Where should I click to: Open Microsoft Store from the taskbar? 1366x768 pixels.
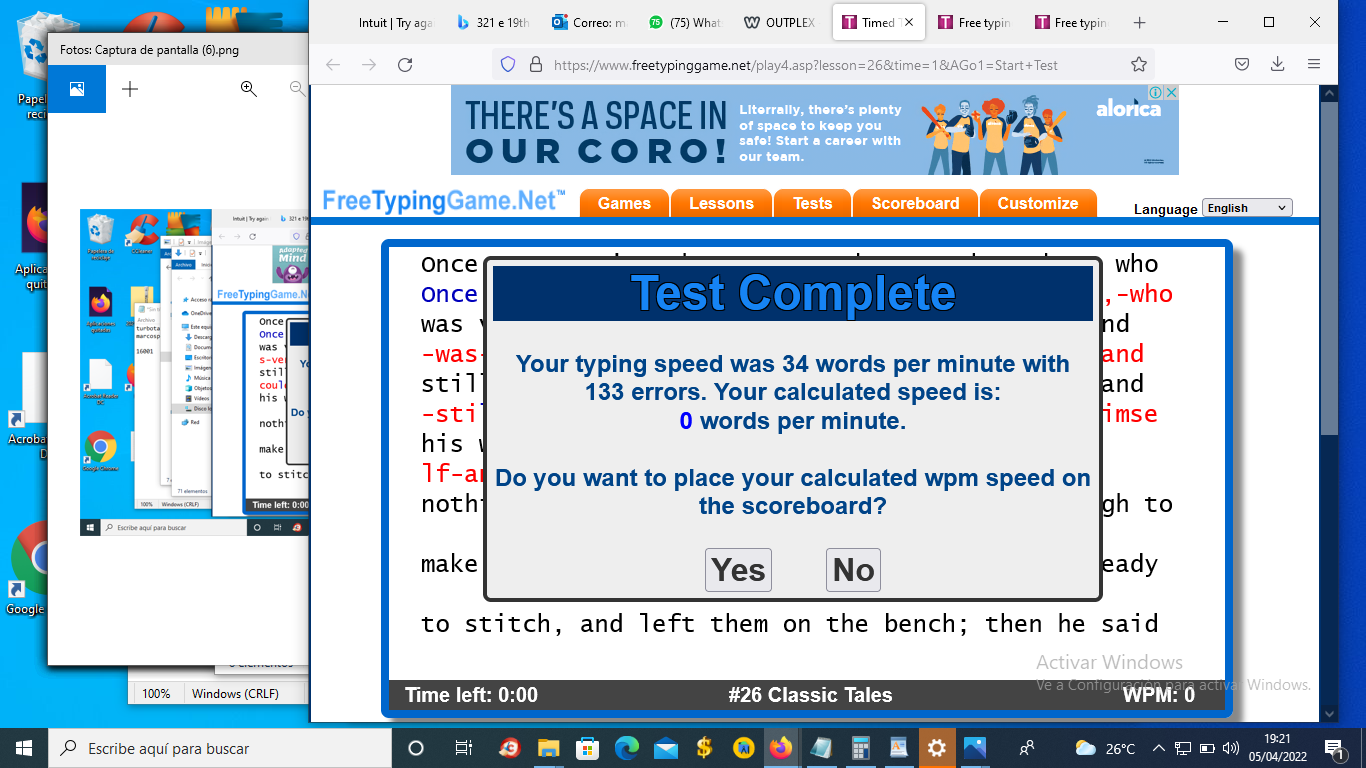coord(587,748)
